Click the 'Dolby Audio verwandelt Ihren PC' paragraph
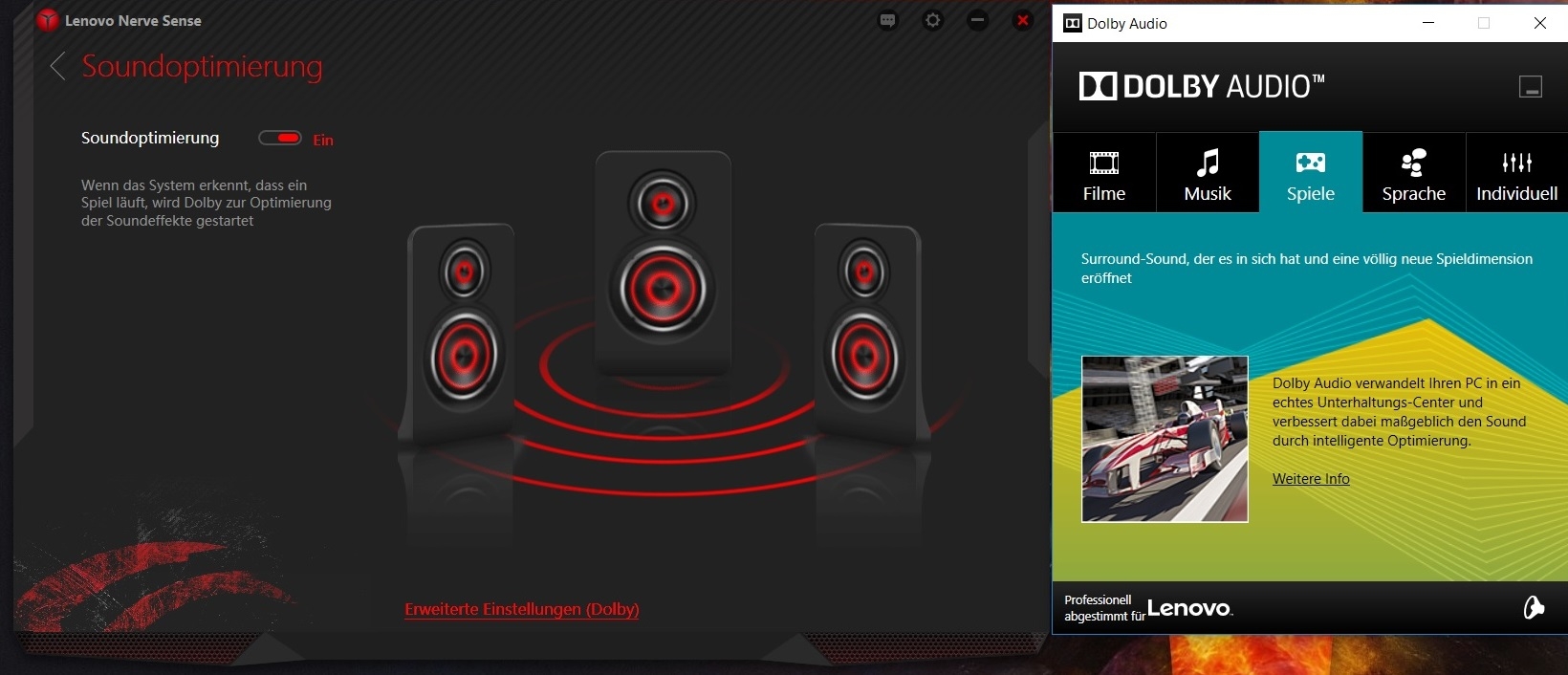1568x675 pixels. [x=1399, y=412]
